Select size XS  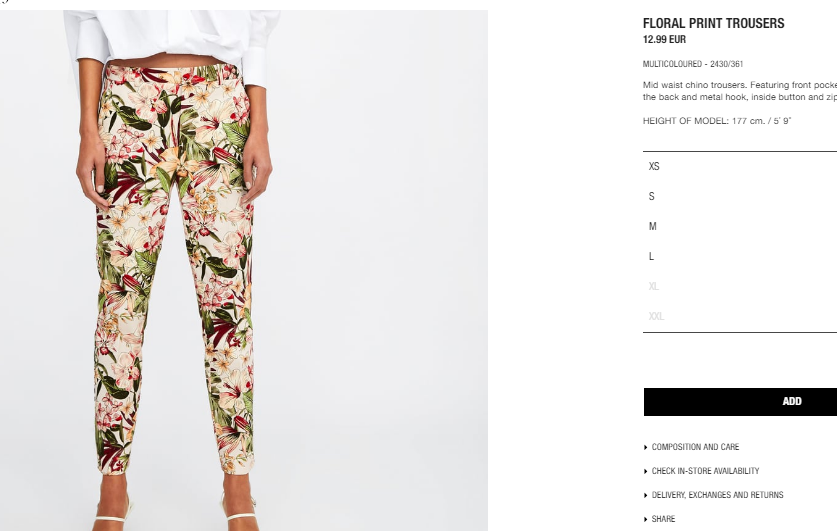740,167
